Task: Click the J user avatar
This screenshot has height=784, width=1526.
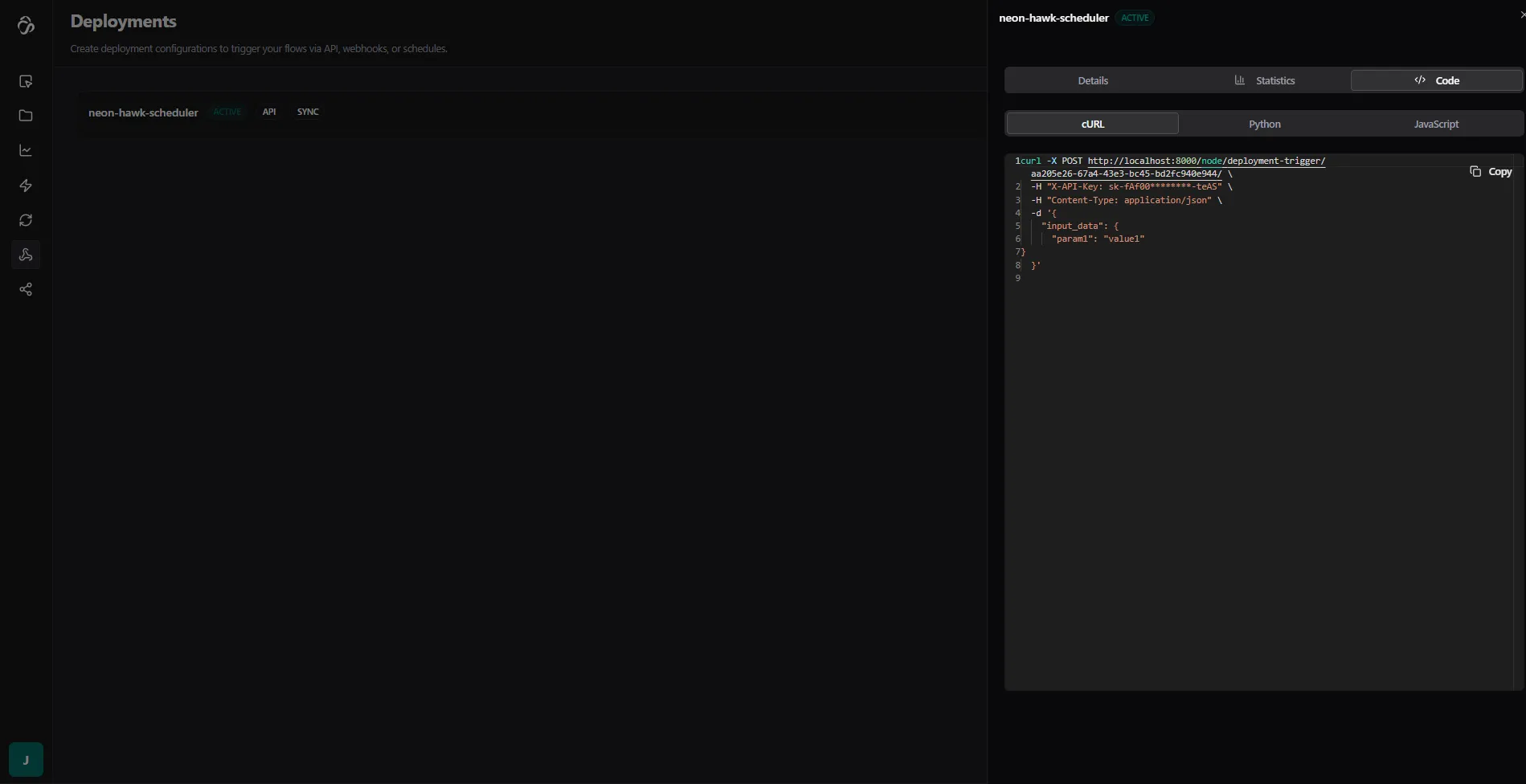Action: [26, 759]
